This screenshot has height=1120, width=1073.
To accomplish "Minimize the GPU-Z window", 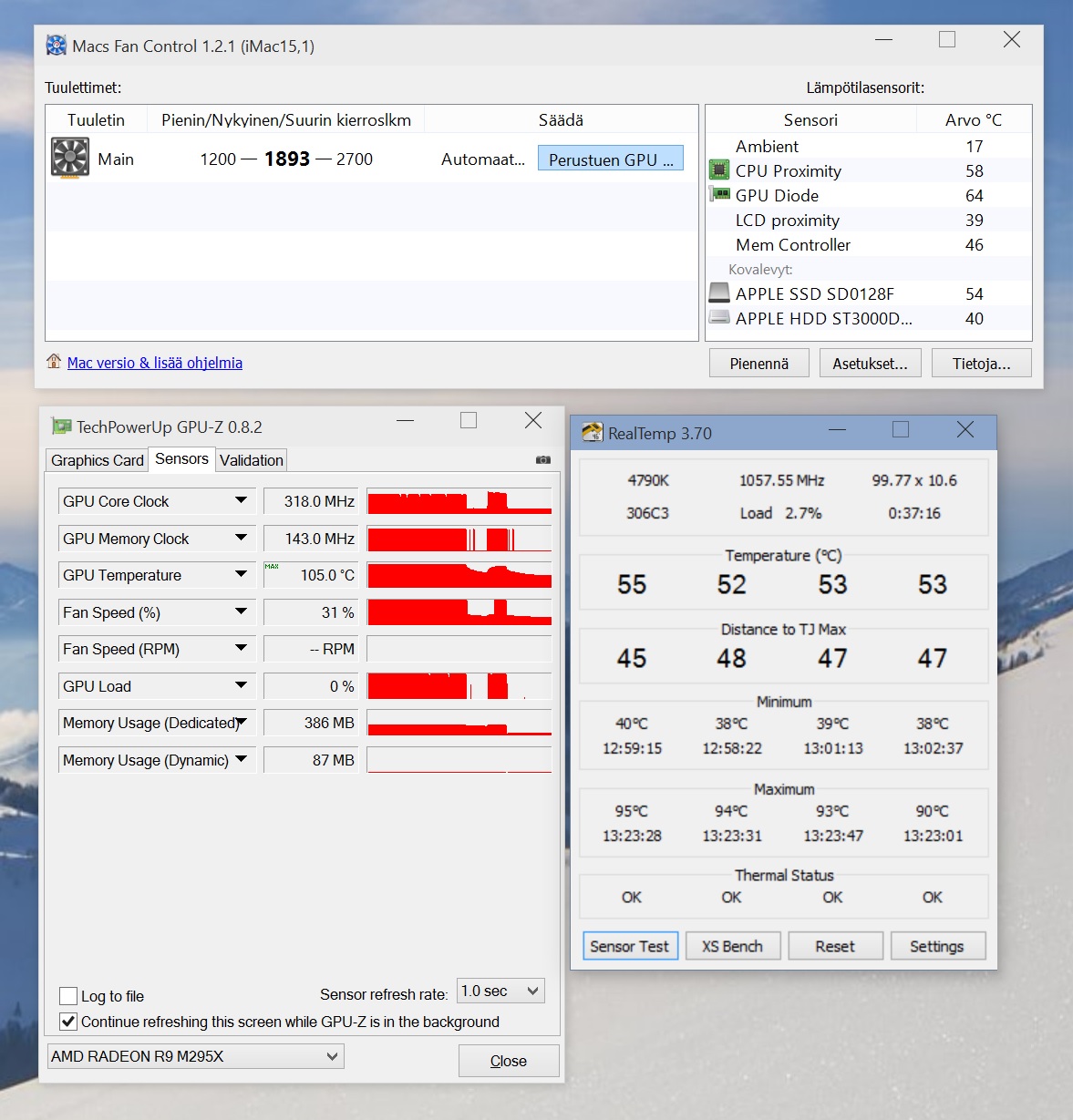I will [406, 420].
